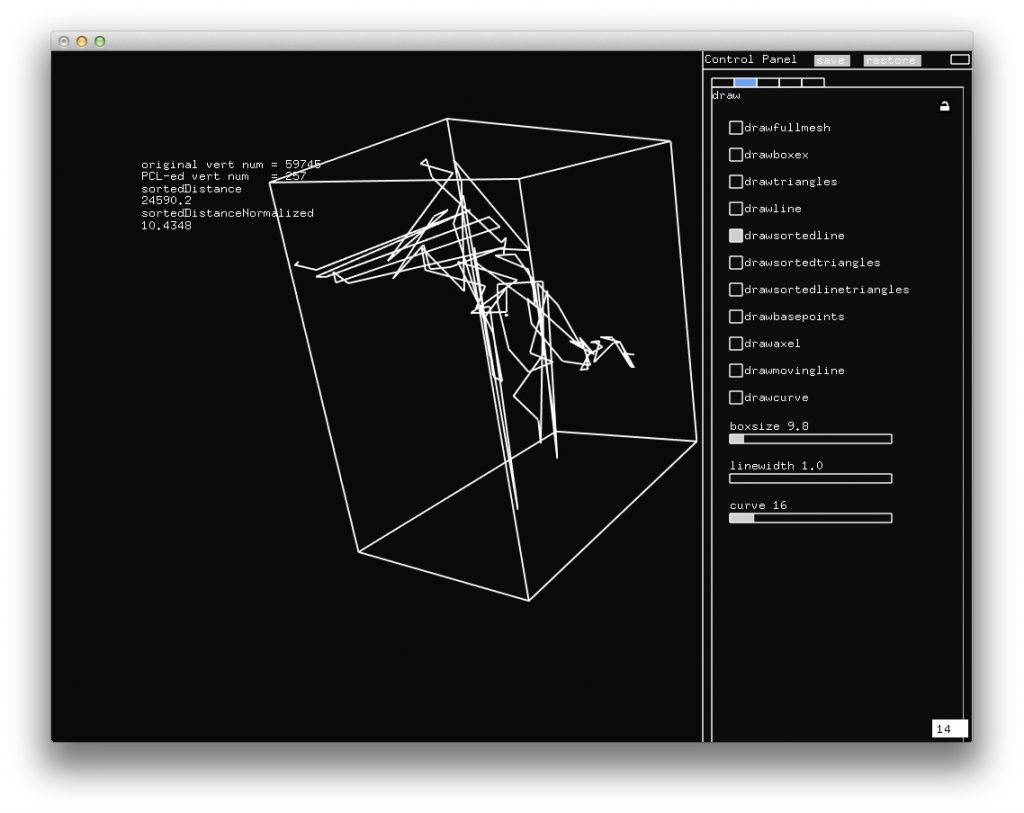1024x813 pixels.
Task: Switch to the first control panel tab
Action: click(722, 82)
